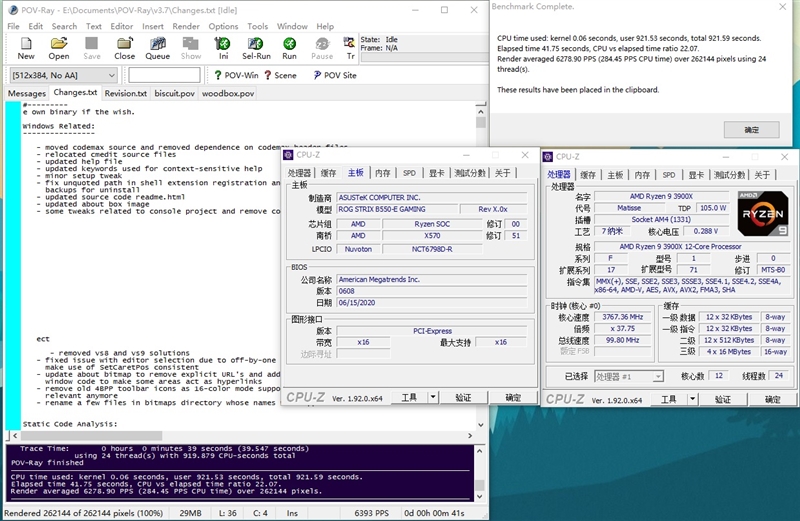Click the Ini settings toolbar icon
The image size is (800, 521).
(x=223, y=48)
